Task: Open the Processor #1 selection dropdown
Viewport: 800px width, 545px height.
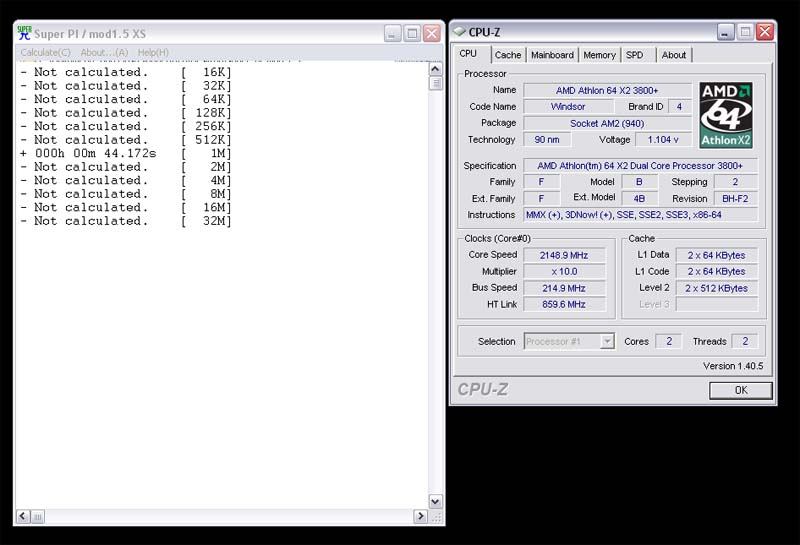Action: [569, 341]
